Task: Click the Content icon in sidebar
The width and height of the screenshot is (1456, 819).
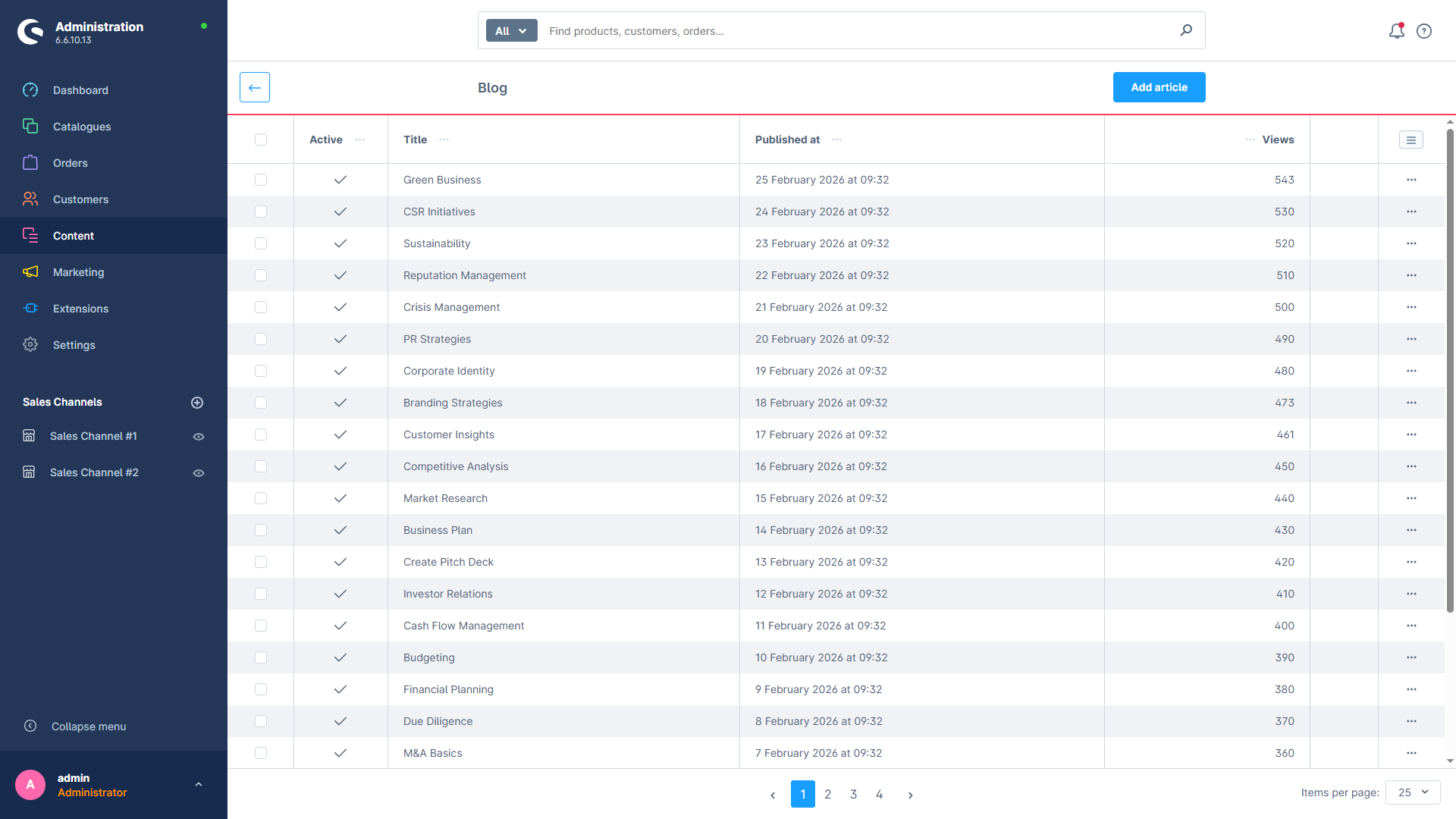Action: [x=30, y=236]
